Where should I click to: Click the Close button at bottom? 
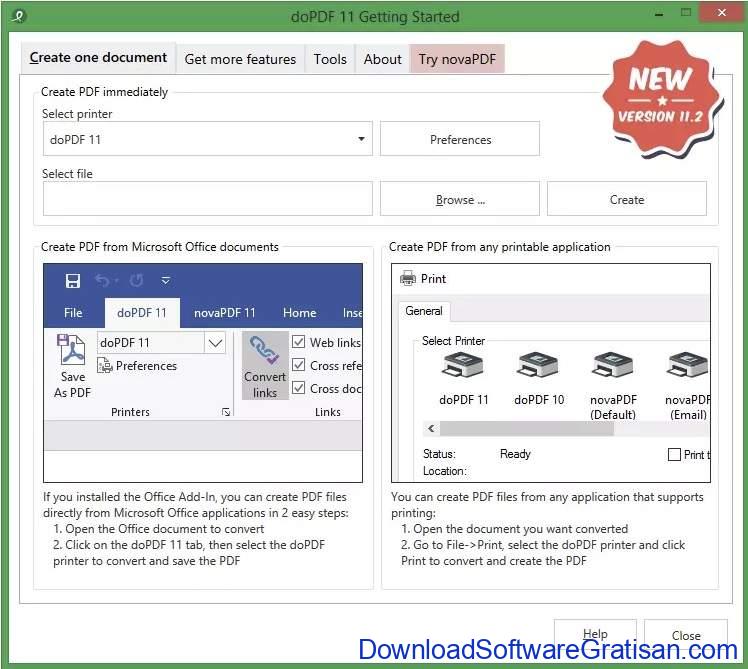point(686,635)
